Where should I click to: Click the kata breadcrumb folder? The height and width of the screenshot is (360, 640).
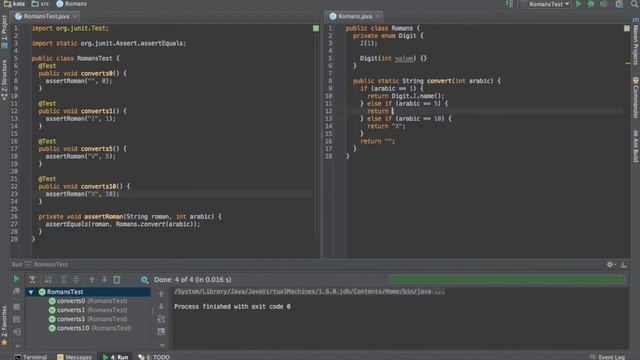pos(14,4)
